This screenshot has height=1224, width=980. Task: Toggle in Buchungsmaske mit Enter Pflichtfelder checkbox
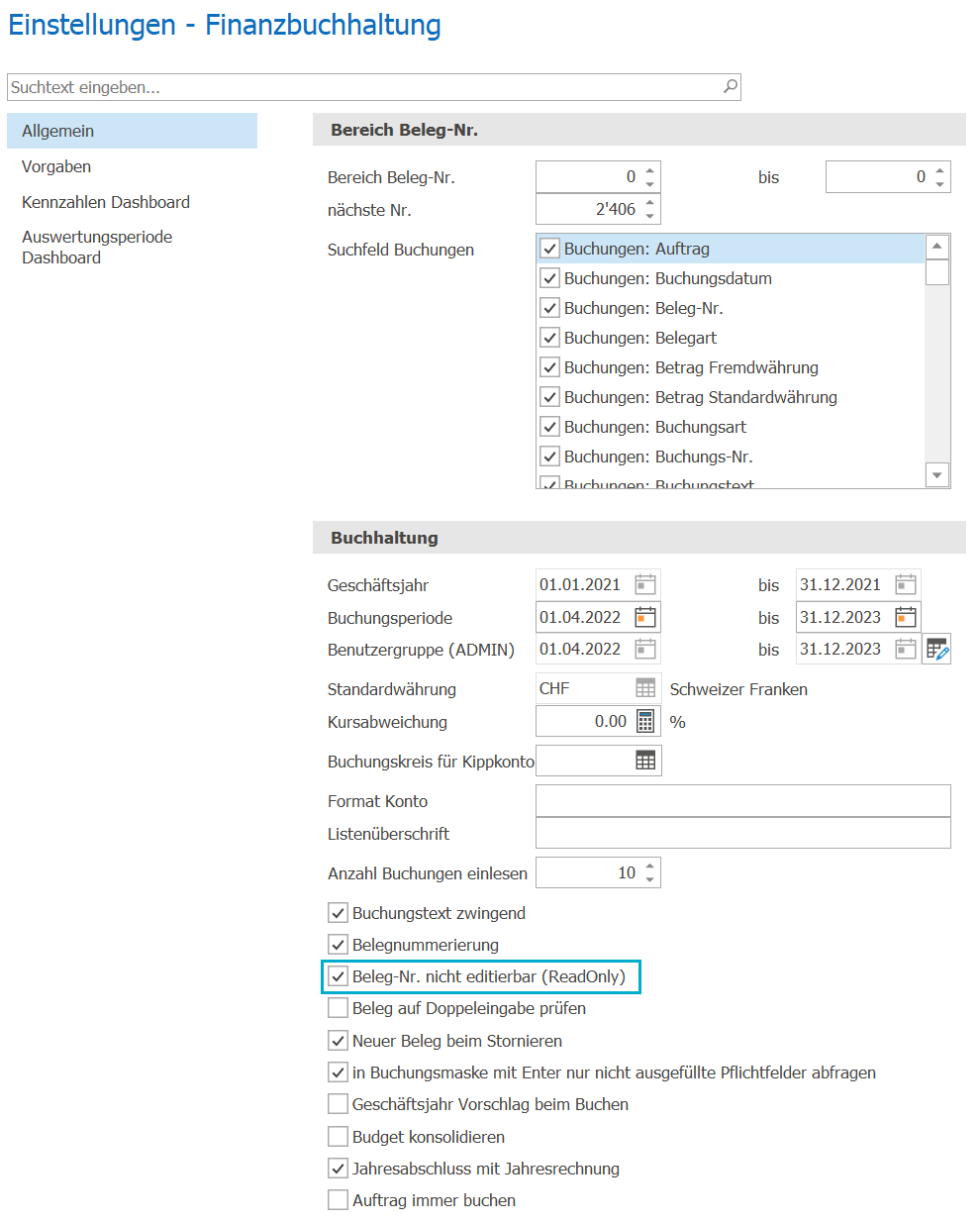tap(339, 1072)
